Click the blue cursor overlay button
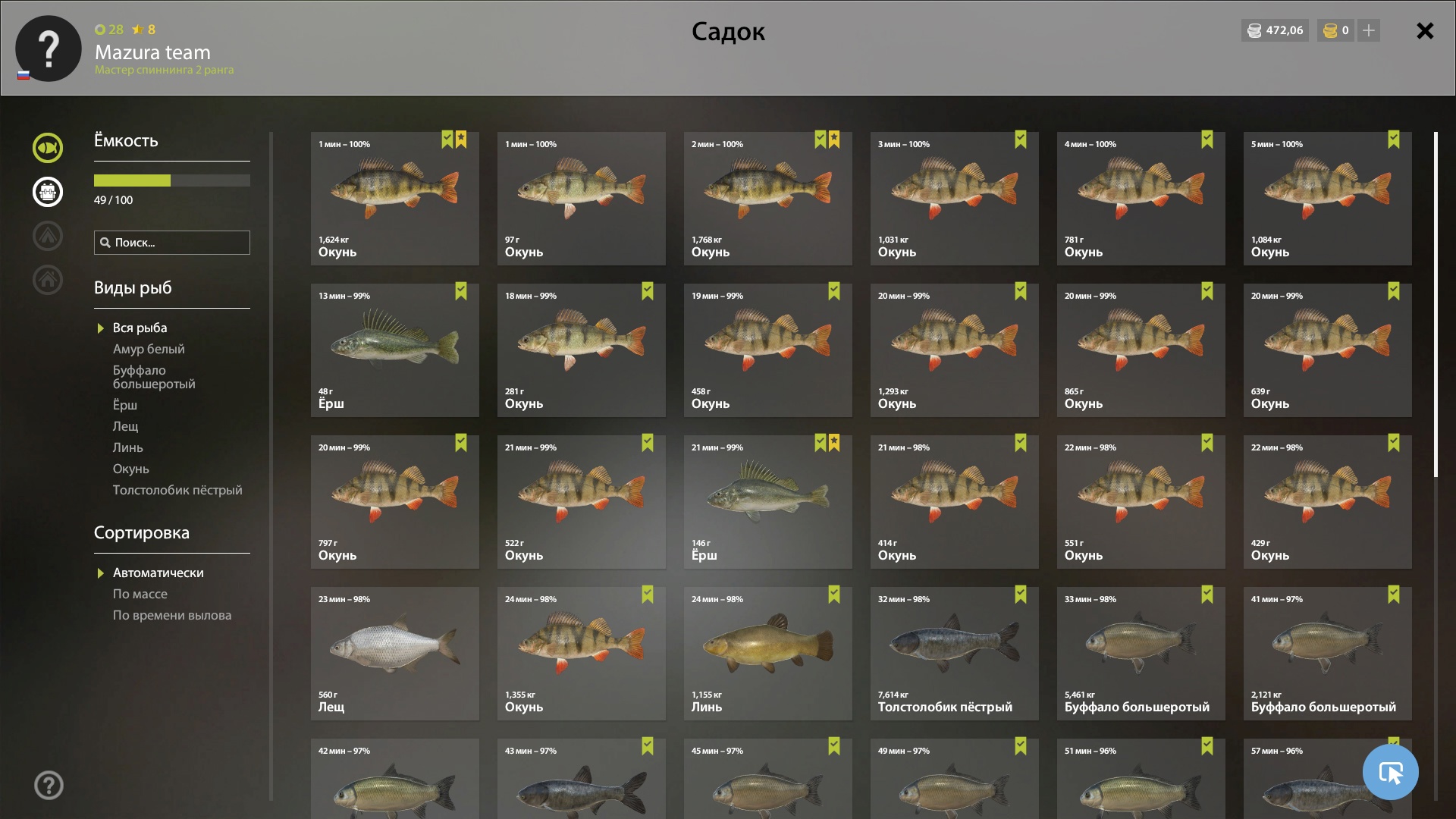This screenshot has height=819, width=1456. coord(1390,772)
